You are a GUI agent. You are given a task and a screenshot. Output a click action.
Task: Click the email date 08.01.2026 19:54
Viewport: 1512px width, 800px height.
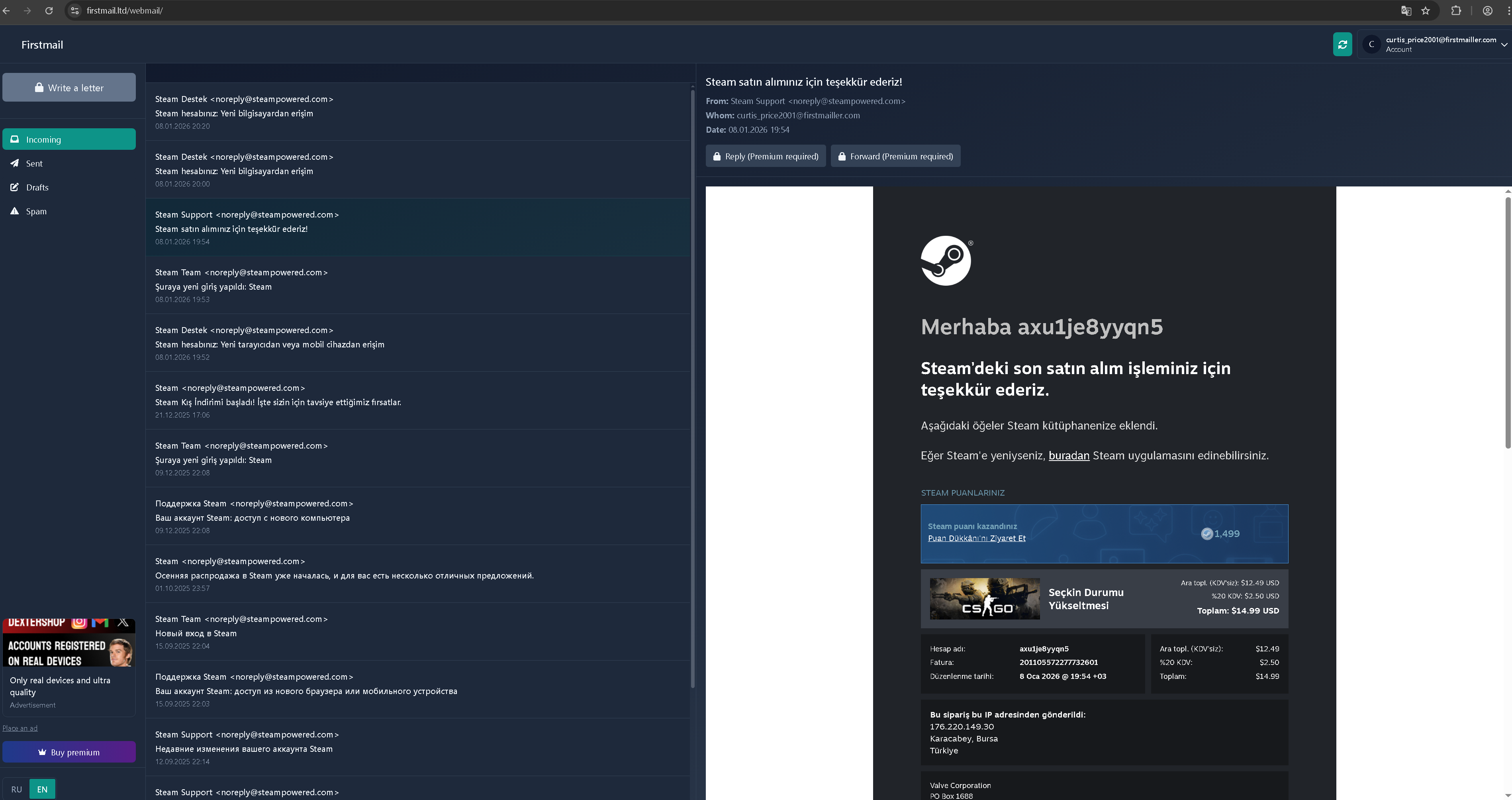[x=758, y=130]
